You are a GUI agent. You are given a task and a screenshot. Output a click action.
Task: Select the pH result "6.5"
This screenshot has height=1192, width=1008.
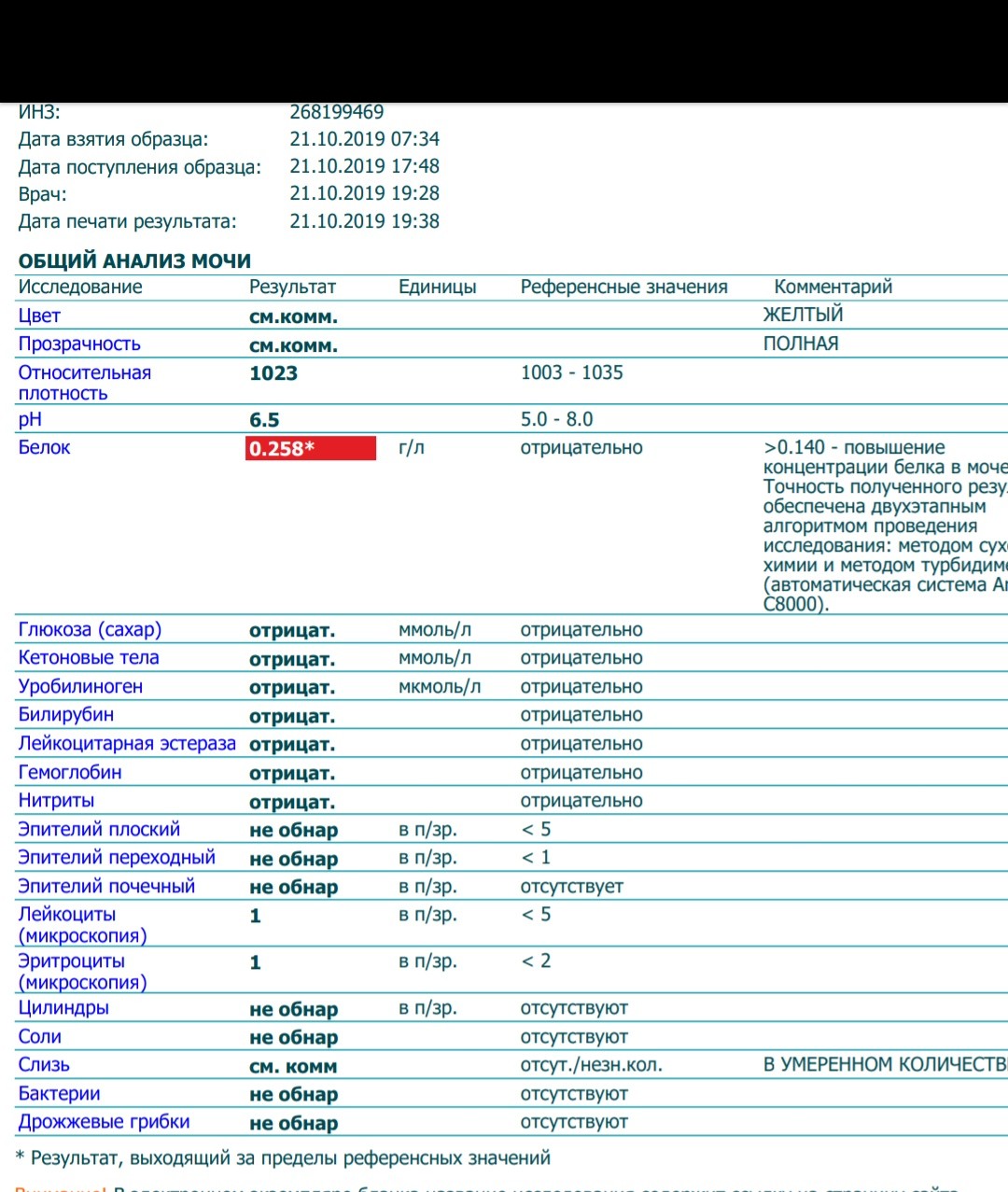coord(264,420)
